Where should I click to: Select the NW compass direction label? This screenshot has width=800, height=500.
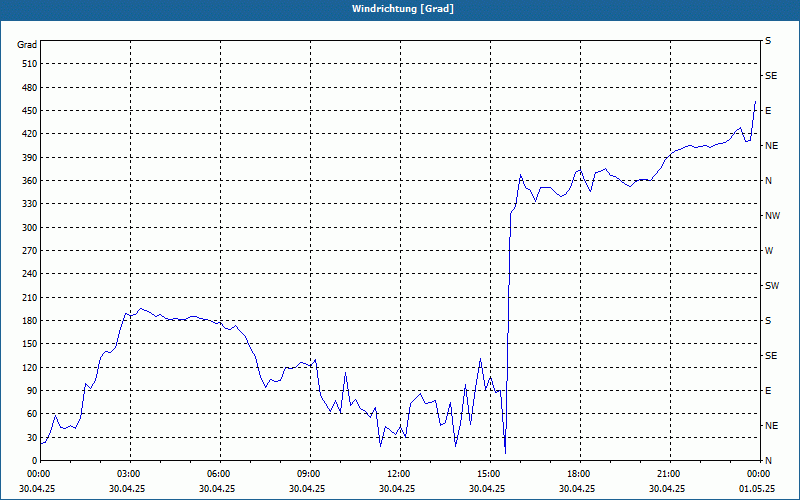[x=772, y=216]
